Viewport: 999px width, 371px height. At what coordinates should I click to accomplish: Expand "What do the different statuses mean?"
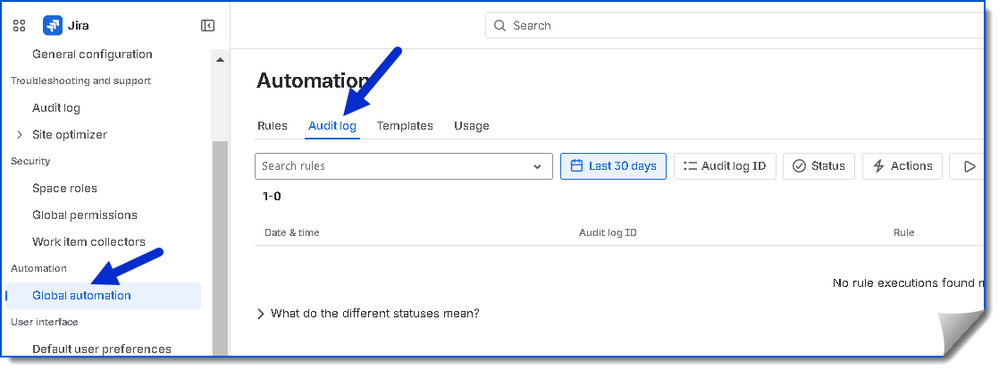tap(368, 314)
